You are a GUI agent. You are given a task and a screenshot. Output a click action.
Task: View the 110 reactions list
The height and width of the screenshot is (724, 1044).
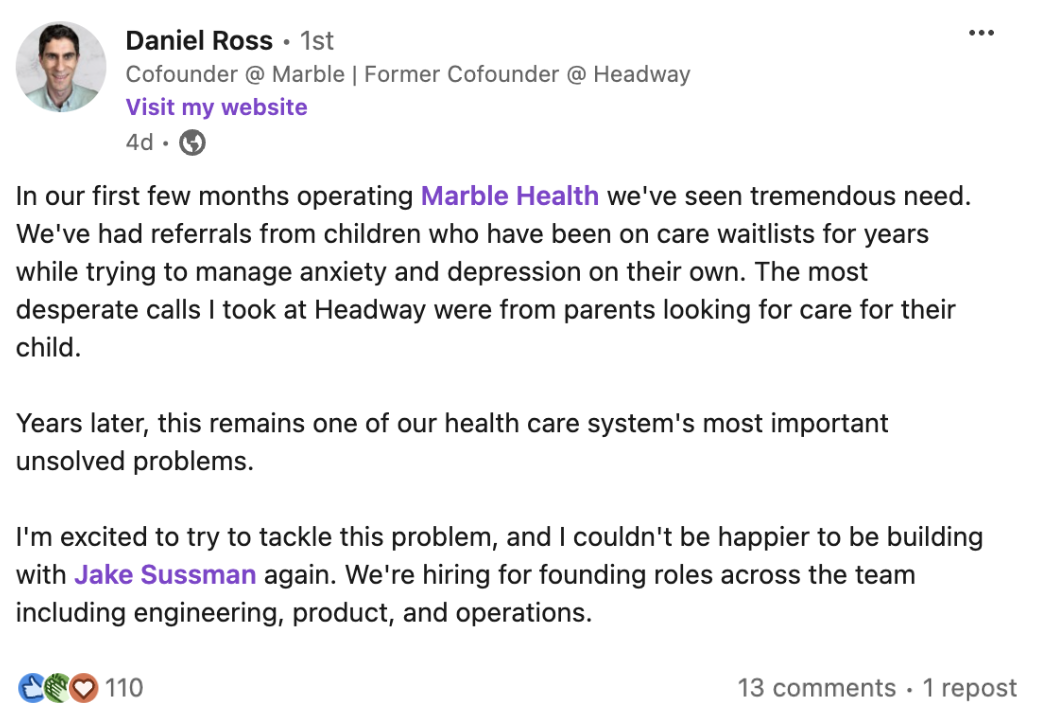pos(124,688)
